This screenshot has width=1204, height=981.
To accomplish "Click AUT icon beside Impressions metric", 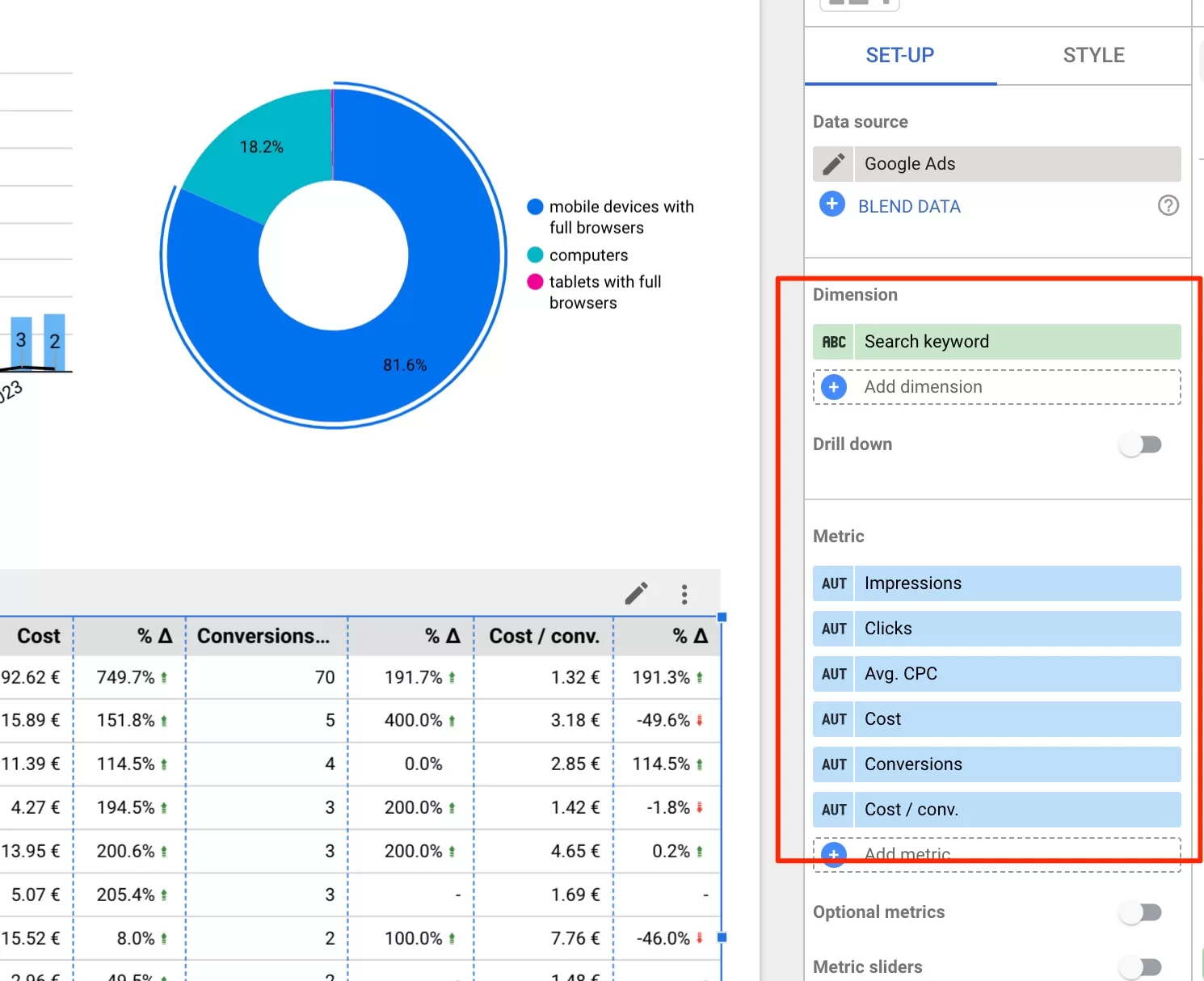I will point(833,583).
